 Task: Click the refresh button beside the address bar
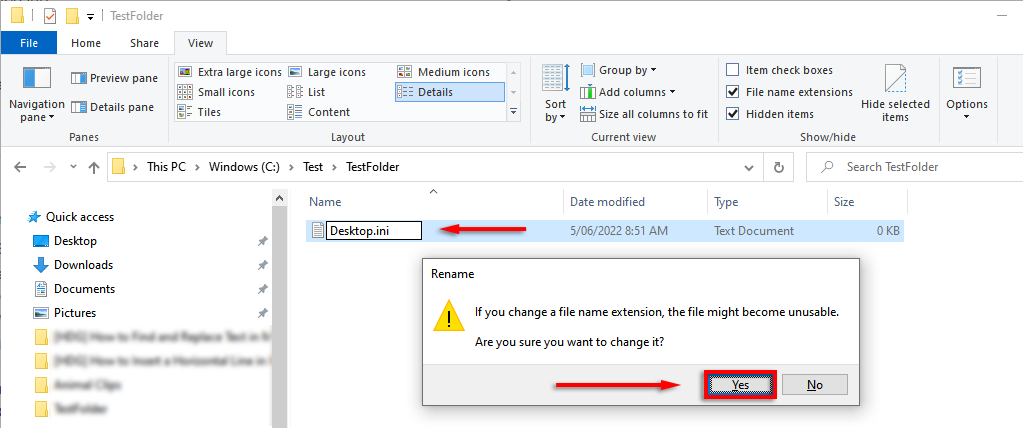778,167
